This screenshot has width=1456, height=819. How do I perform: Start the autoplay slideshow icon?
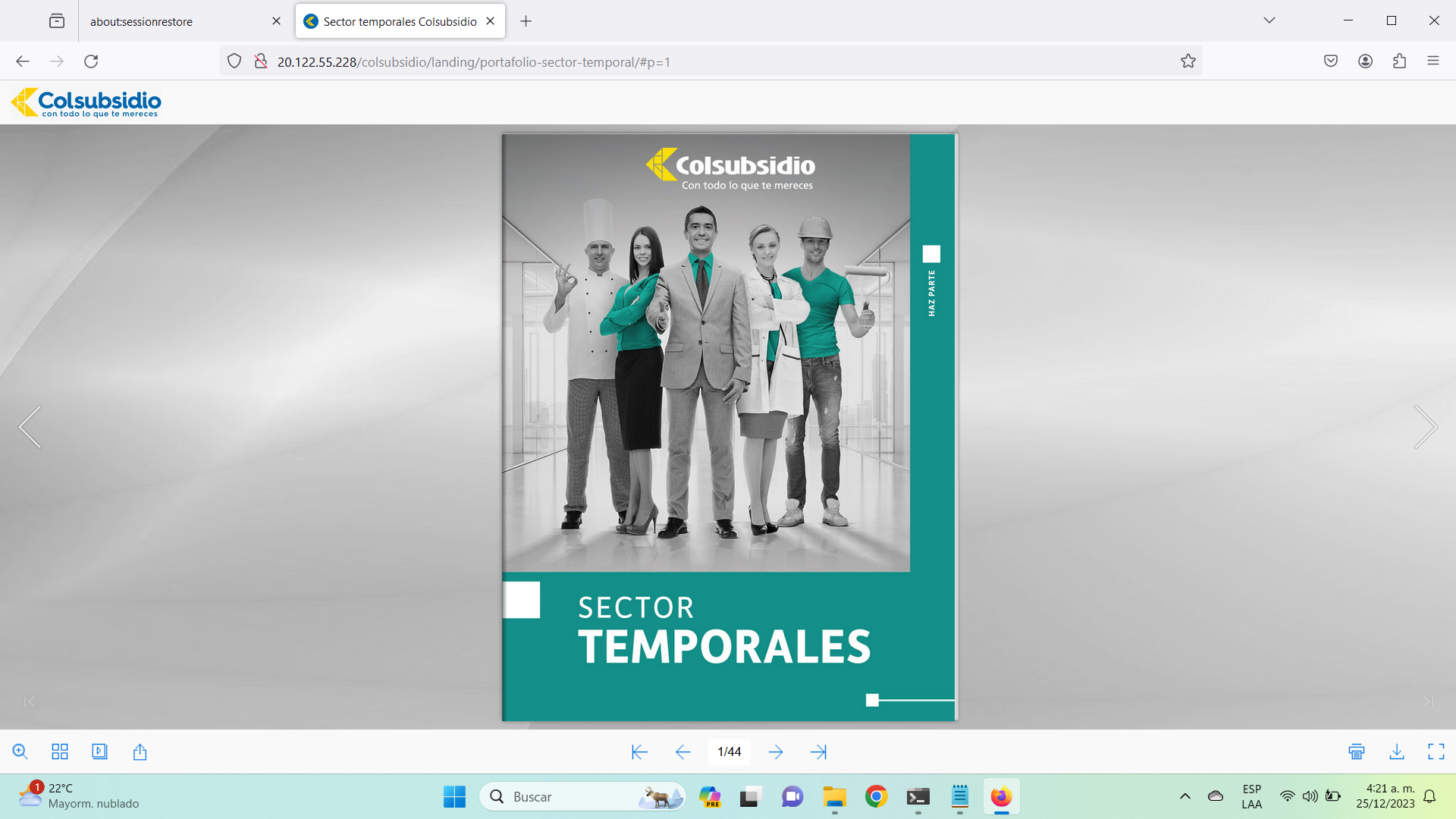pyautogui.click(x=99, y=752)
